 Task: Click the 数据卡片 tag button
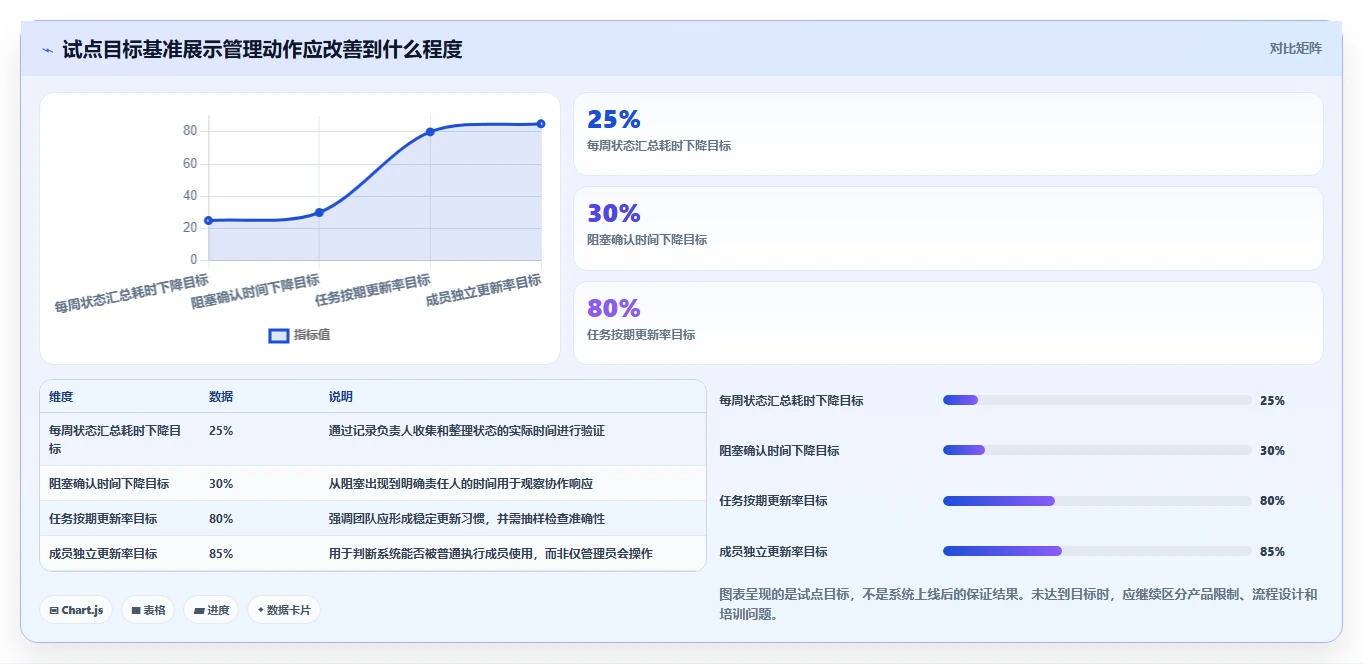[284, 610]
